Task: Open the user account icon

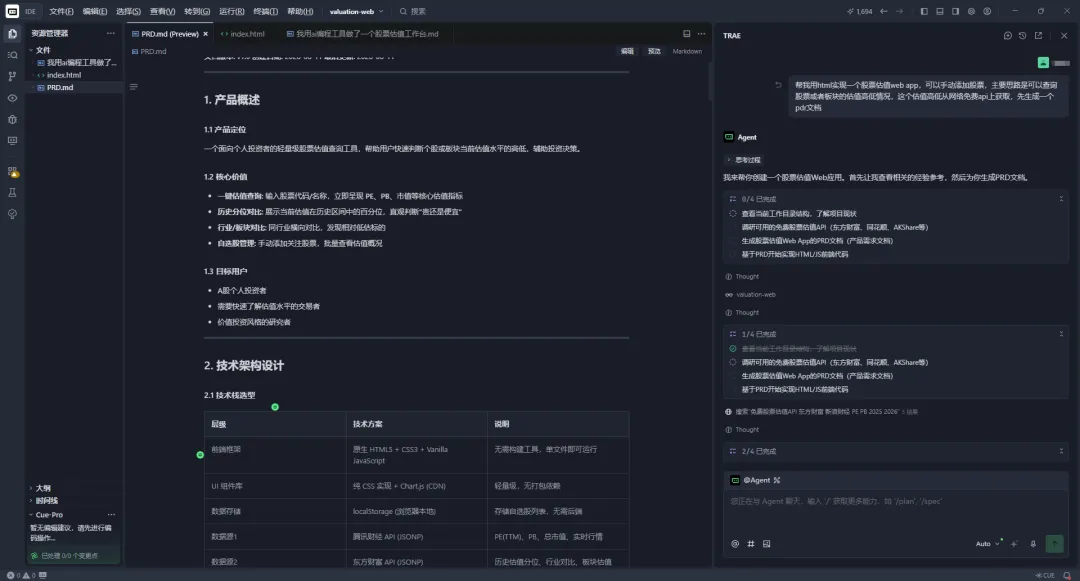Action: coord(987,11)
